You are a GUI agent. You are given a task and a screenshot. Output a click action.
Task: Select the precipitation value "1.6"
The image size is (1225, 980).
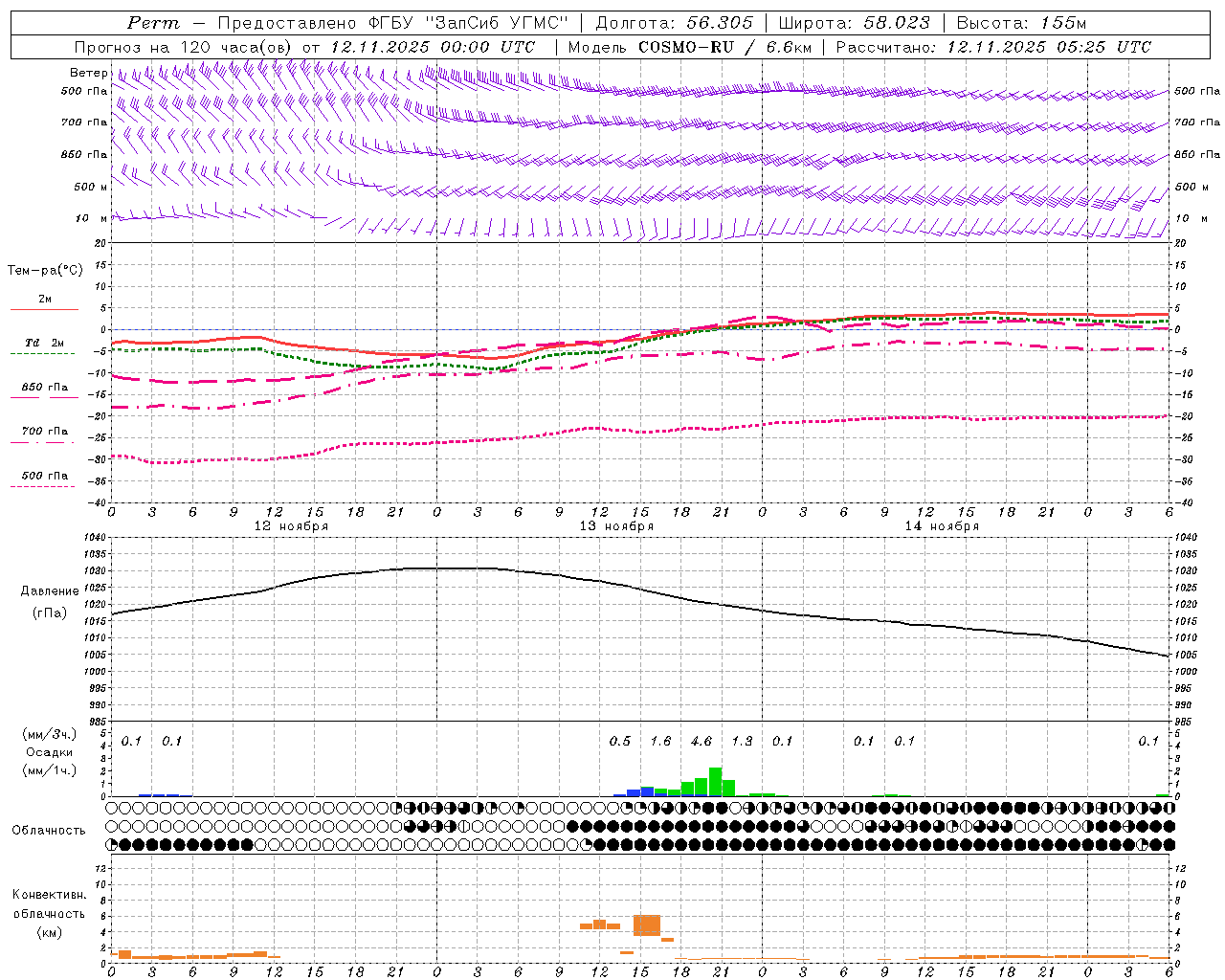click(660, 742)
